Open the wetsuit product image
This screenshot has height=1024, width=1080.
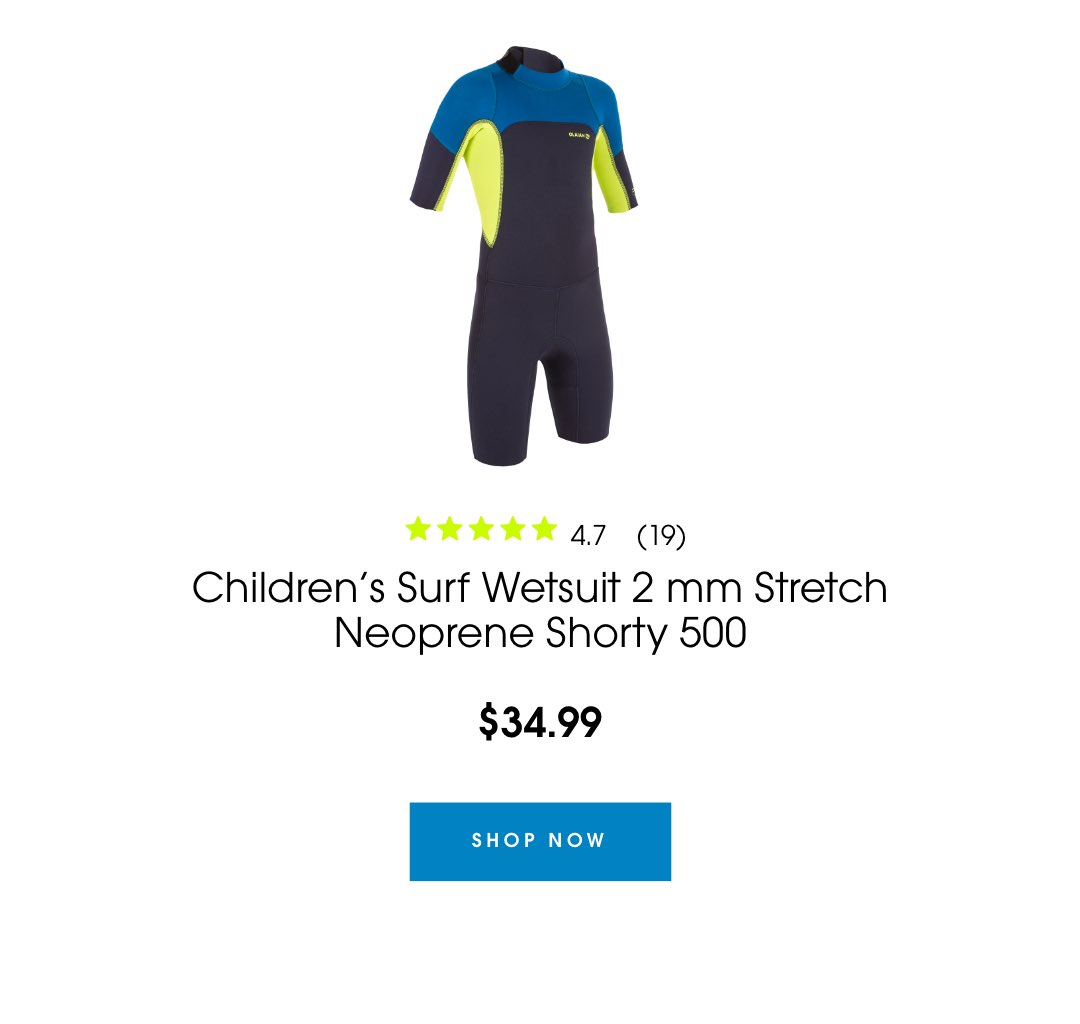pyautogui.click(x=525, y=256)
